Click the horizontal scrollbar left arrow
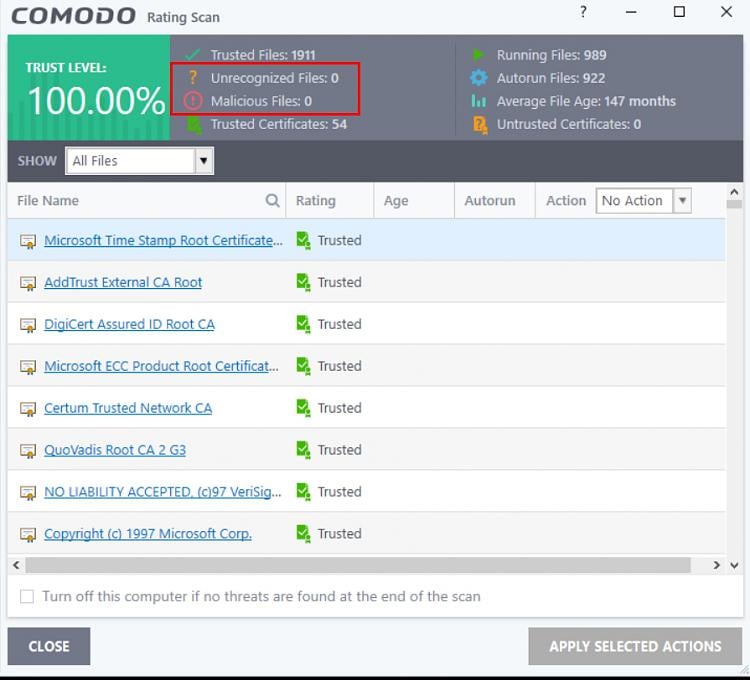Image resolution: width=750 pixels, height=680 pixels. pyautogui.click(x=16, y=565)
